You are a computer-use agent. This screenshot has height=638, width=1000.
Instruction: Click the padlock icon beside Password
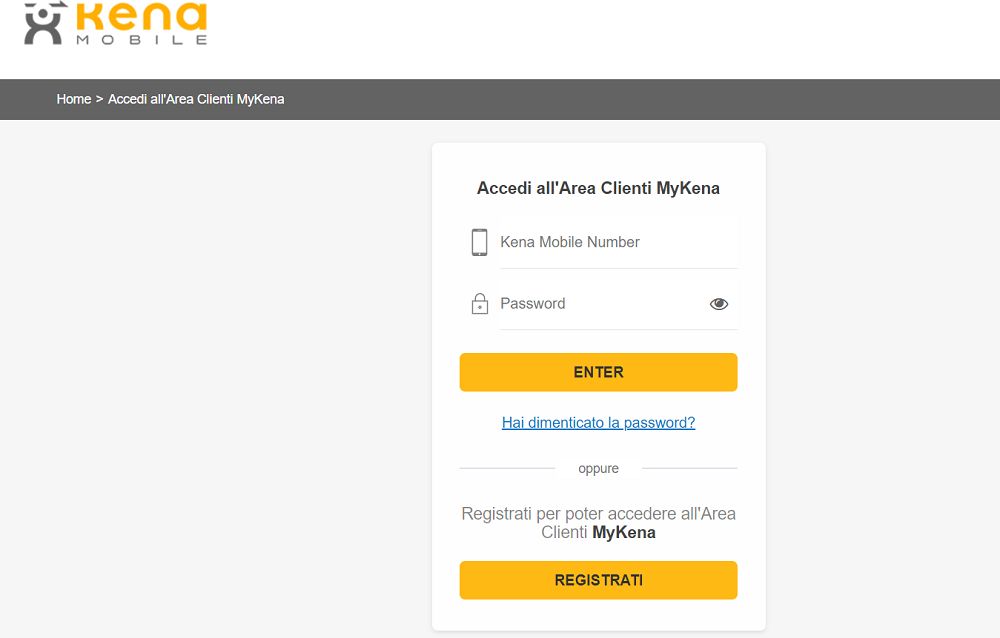click(480, 304)
